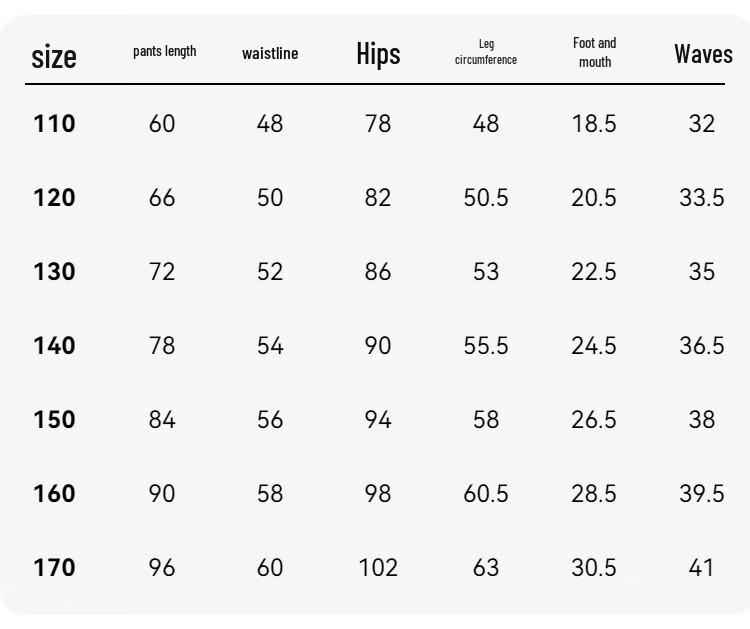
Task: Click the size 140 row label
Action: (x=54, y=345)
